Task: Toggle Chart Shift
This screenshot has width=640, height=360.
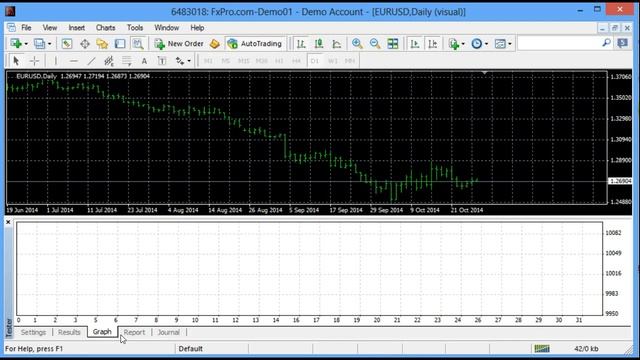Action: (433, 44)
